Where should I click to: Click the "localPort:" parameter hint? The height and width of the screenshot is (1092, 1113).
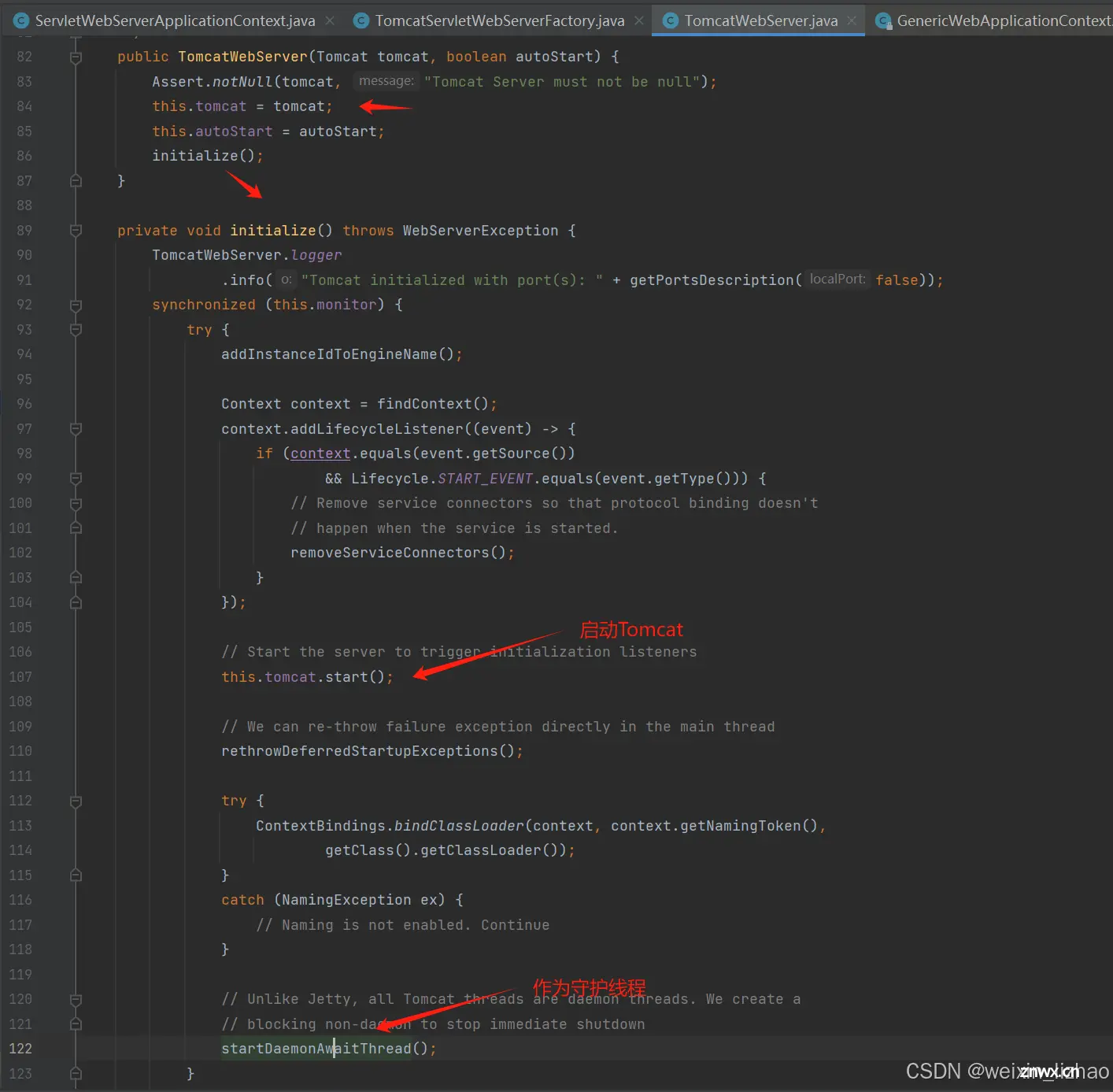pyautogui.click(x=838, y=279)
